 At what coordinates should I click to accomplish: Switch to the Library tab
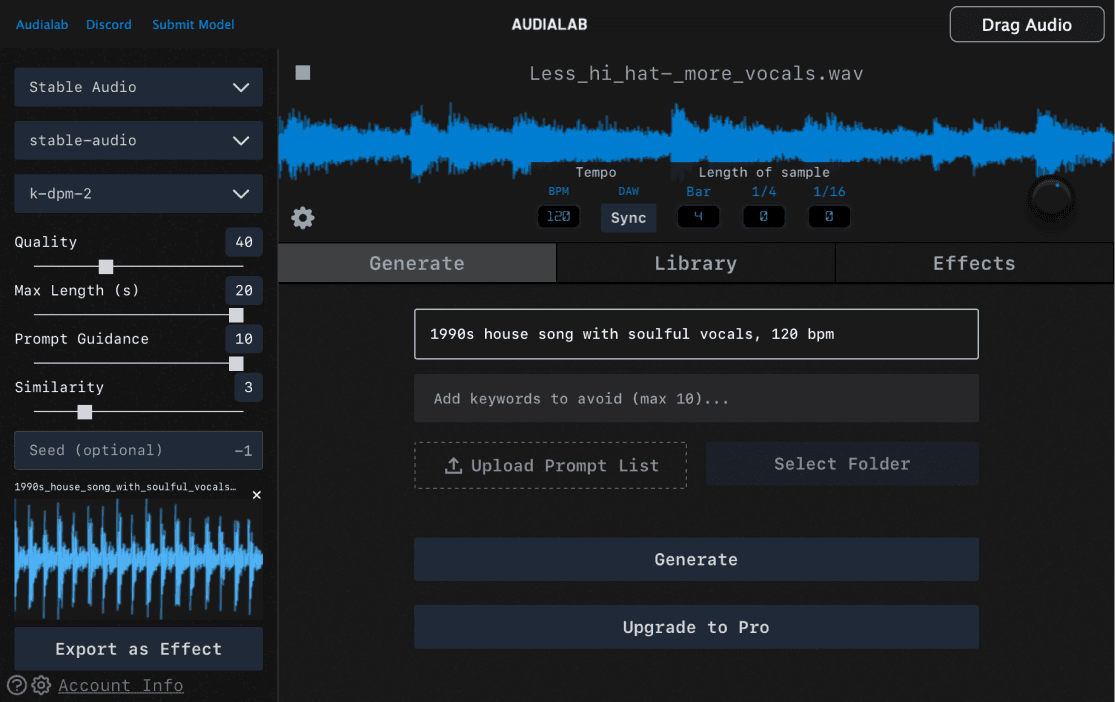click(695, 264)
